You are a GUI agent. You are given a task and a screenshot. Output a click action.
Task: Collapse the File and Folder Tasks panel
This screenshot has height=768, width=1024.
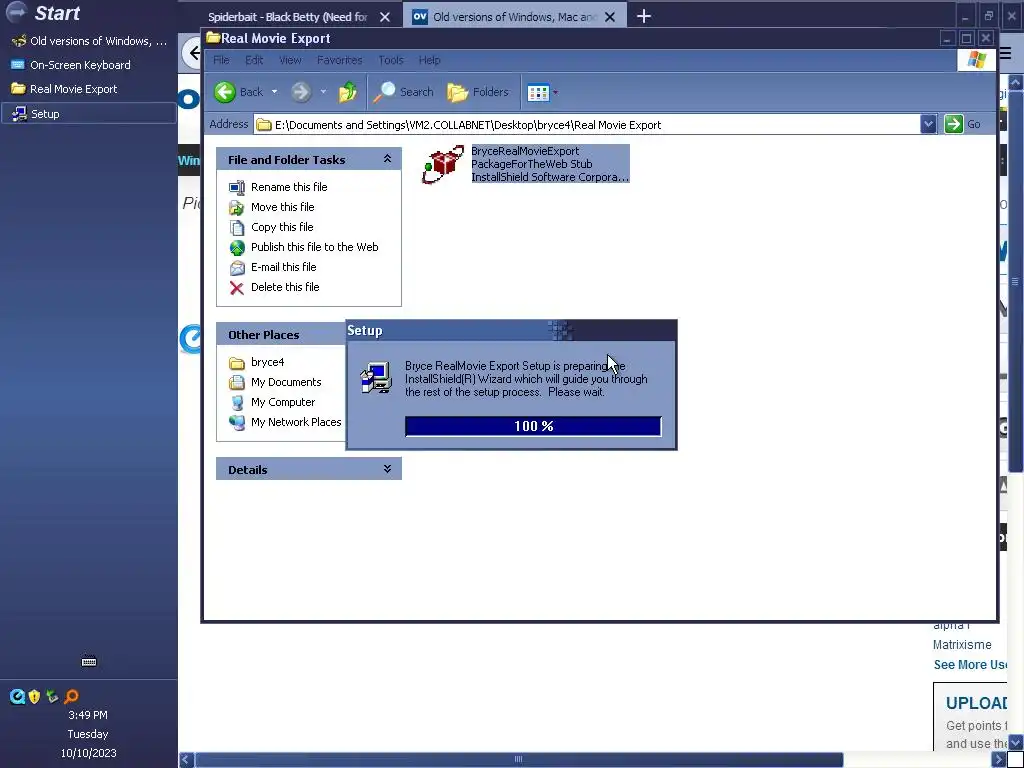tap(387, 159)
